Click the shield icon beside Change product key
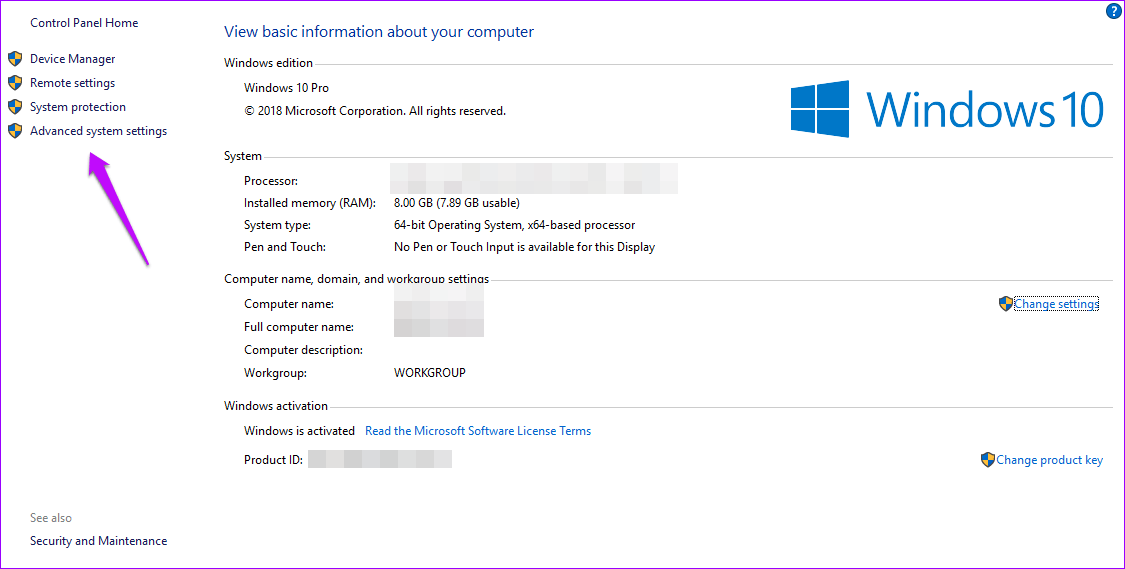Screen dimensions: 1125x569 pos(988,460)
